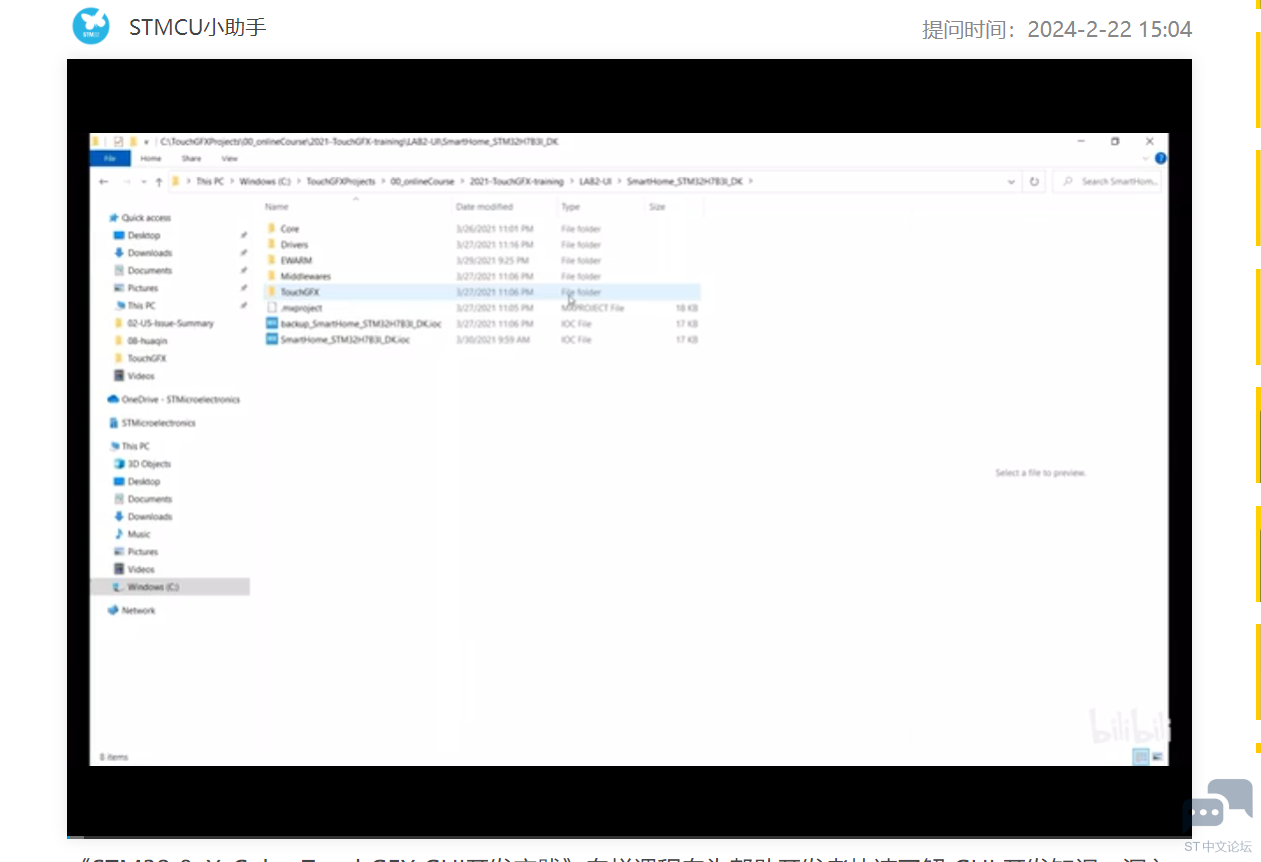Image resolution: width=1261 pixels, height=862 pixels.
Task: Select the Drivers folder
Action: 294,245
